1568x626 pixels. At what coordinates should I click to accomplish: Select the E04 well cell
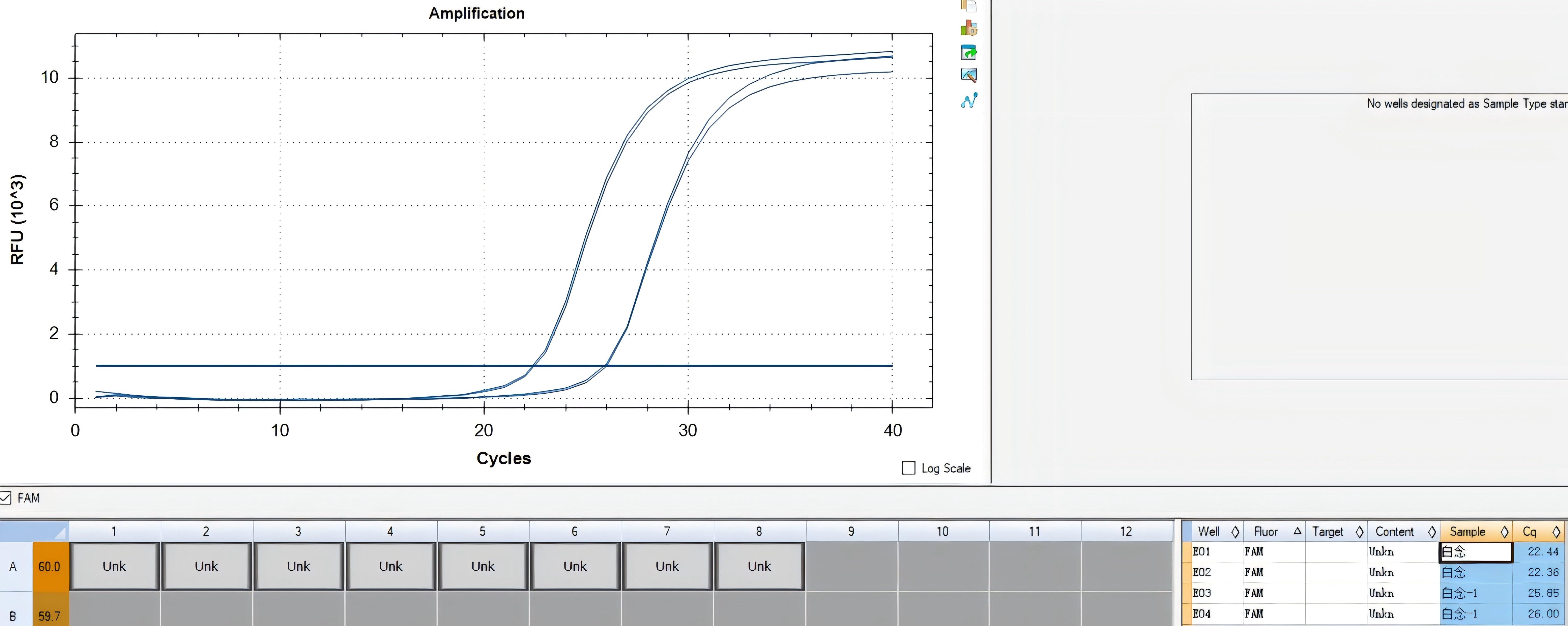[1217, 614]
